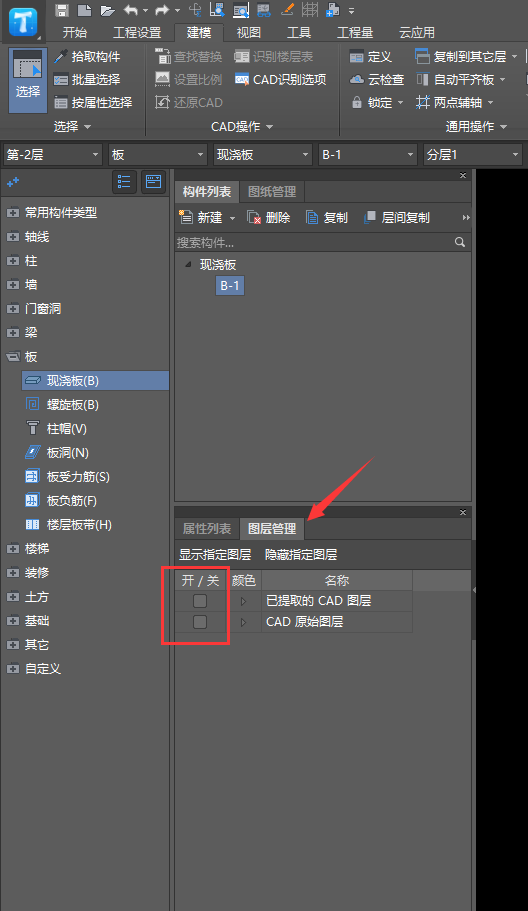Expand the 常用构件类型 tree node
This screenshot has height=911, width=528.
13,213
